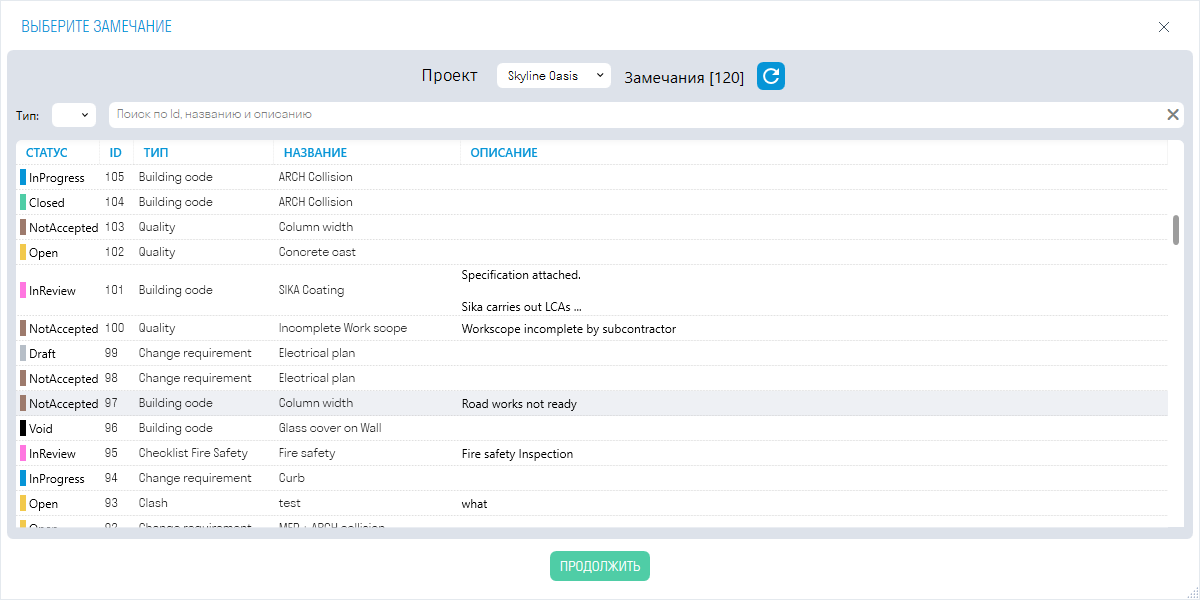Click the black Void swatch of issue 96
This screenshot has height=600, width=1200.
click(23, 428)
